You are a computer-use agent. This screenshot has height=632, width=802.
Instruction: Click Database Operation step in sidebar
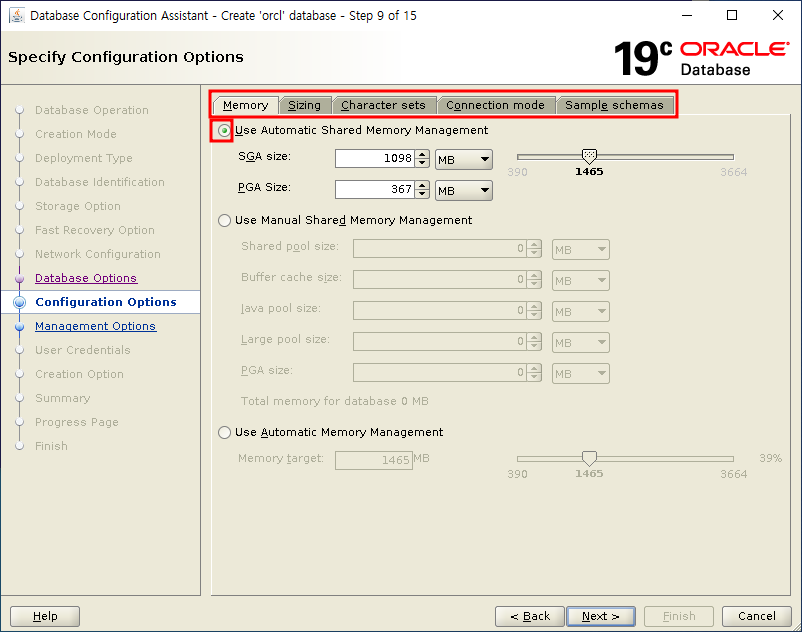(x=92, y=110)
